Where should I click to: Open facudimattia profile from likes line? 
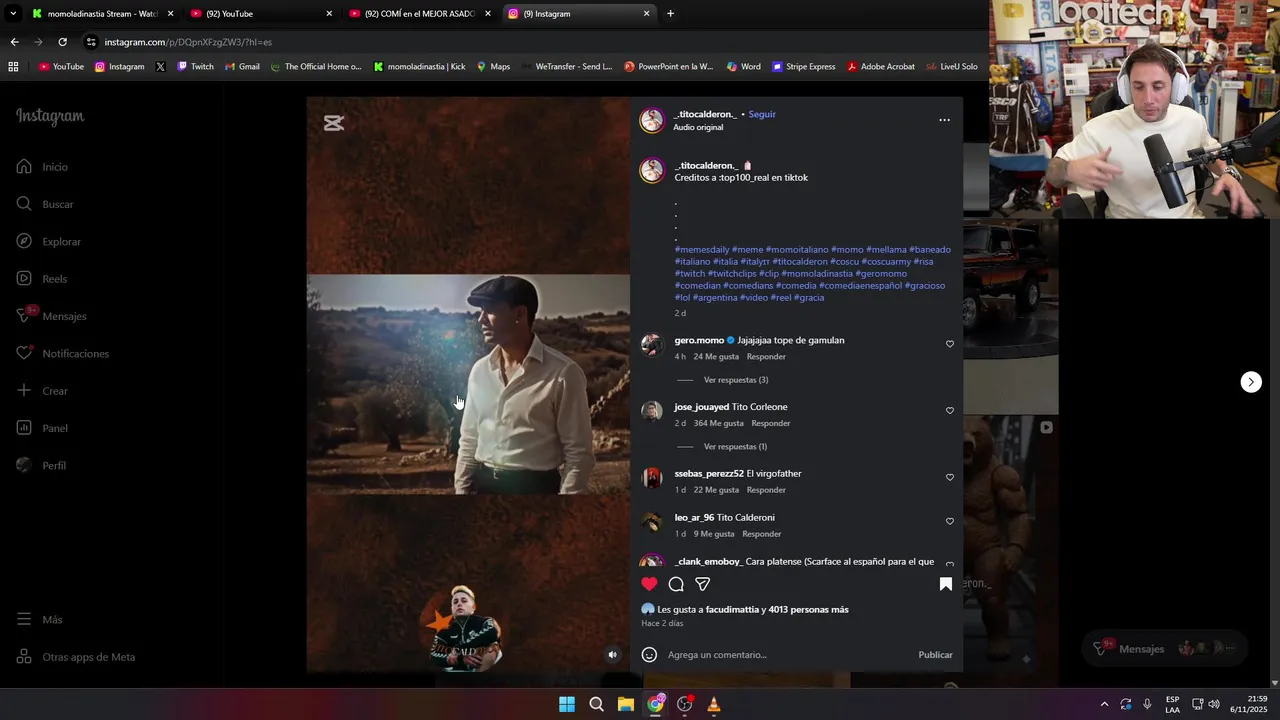click(732, 610)
